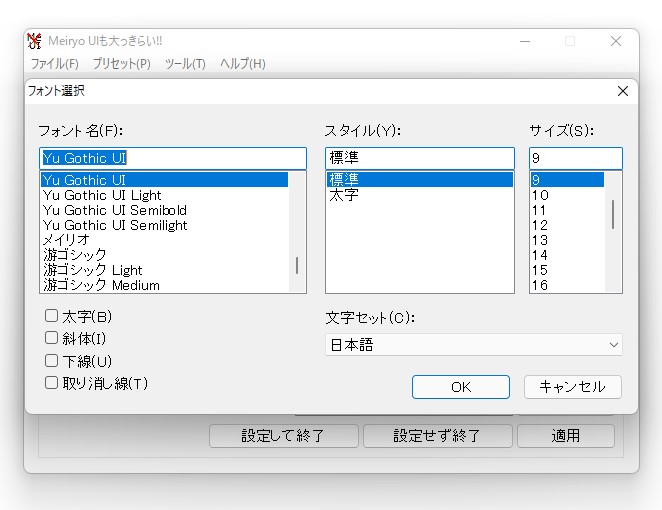This screenshot has width=662, height=510.
Task: Enable the 太字(B) bold checkbox
Action: click(x=52, y=316)
